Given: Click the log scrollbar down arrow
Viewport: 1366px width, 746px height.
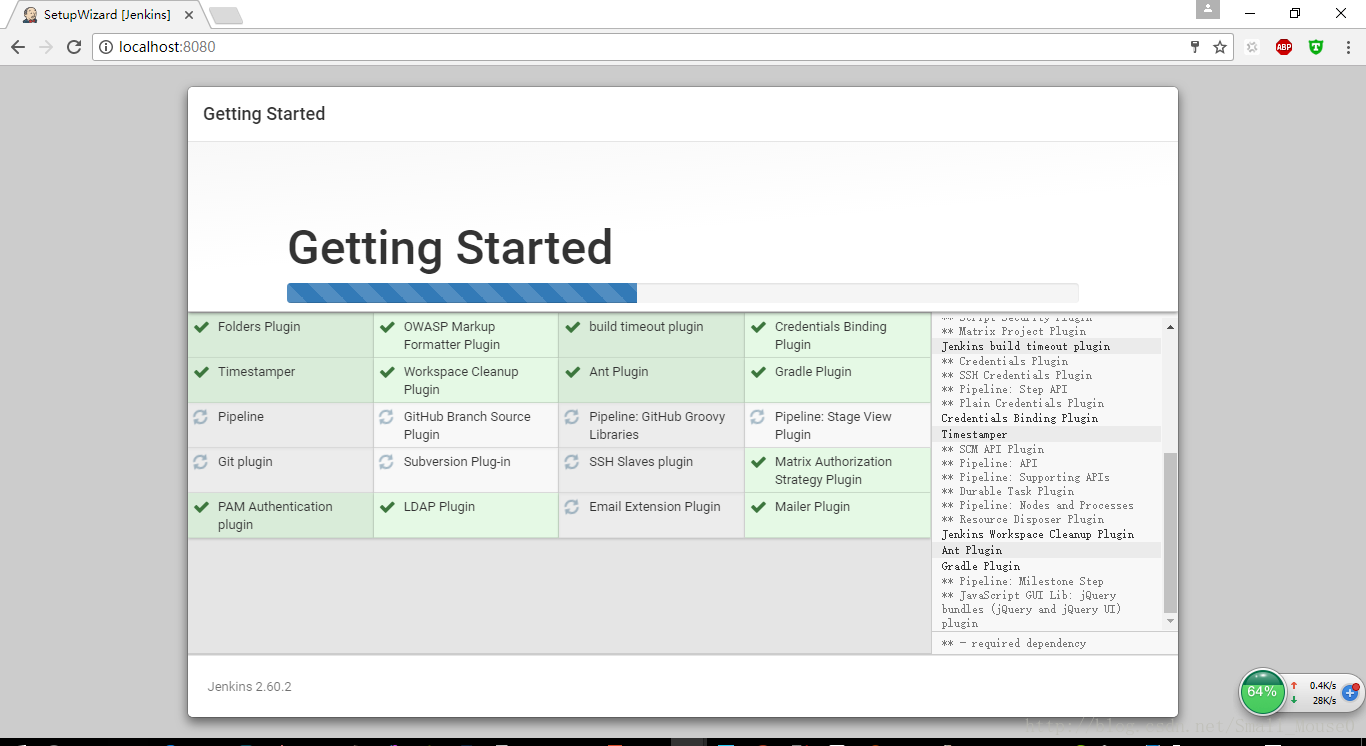Looking at the screenshot, I should click(x=1170, y=622).
